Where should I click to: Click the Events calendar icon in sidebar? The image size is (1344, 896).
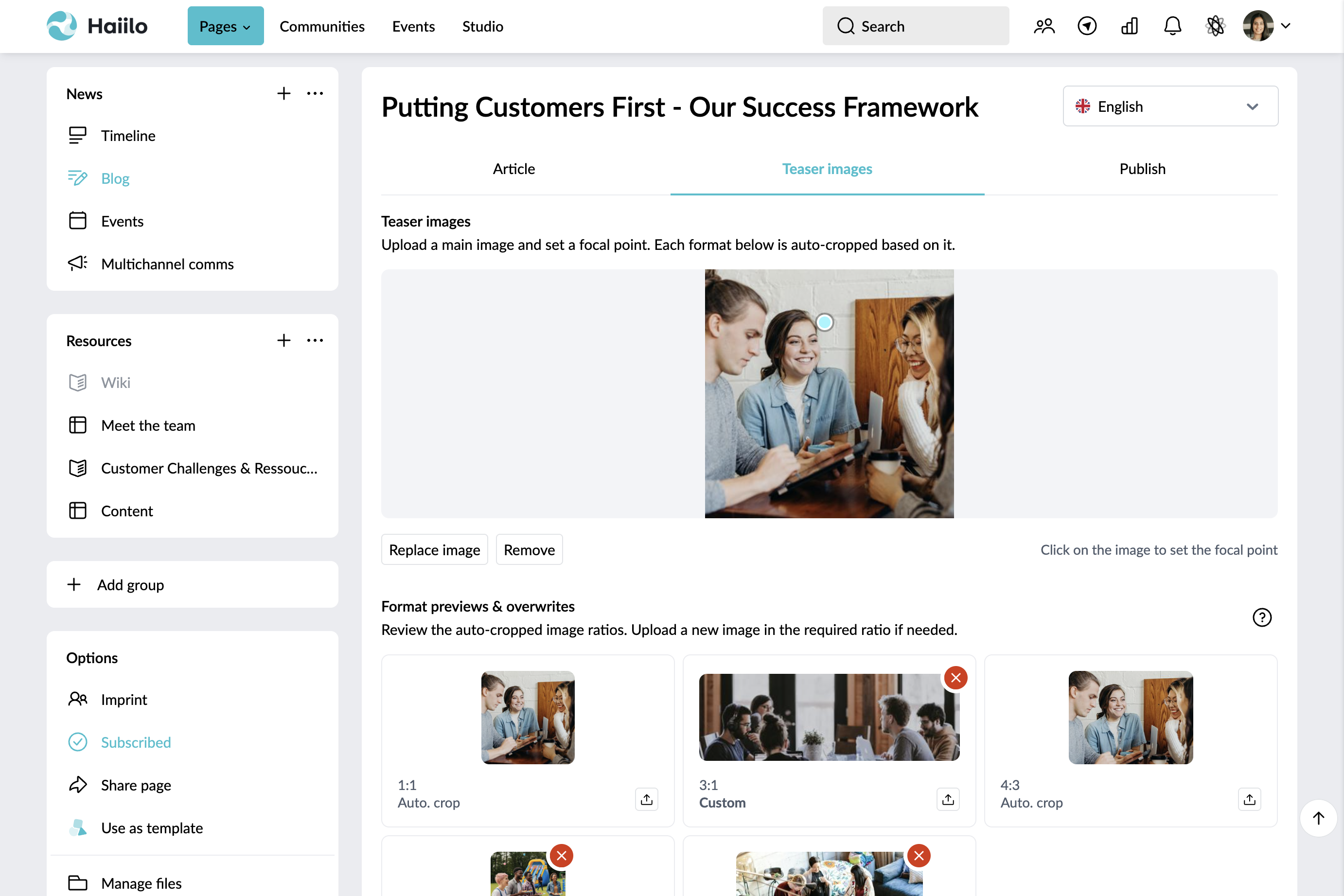click(78, 221)
